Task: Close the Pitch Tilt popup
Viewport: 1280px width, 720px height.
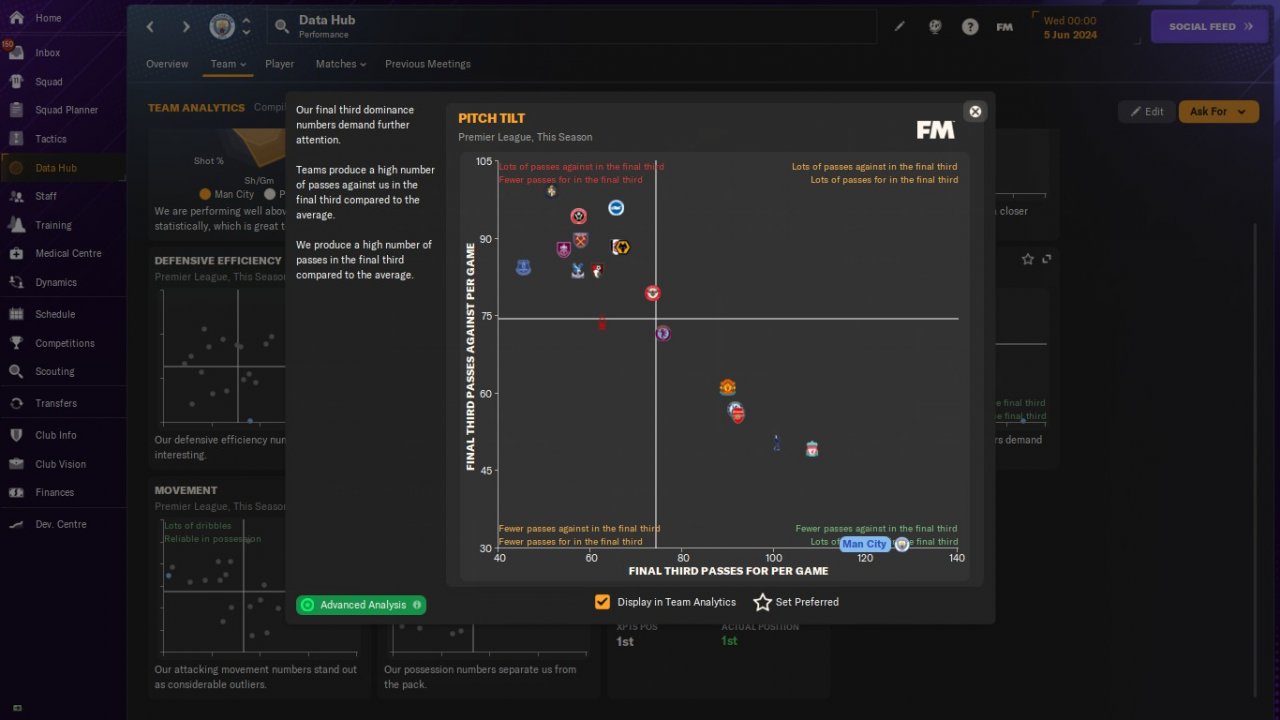Action: coord(975,111)
